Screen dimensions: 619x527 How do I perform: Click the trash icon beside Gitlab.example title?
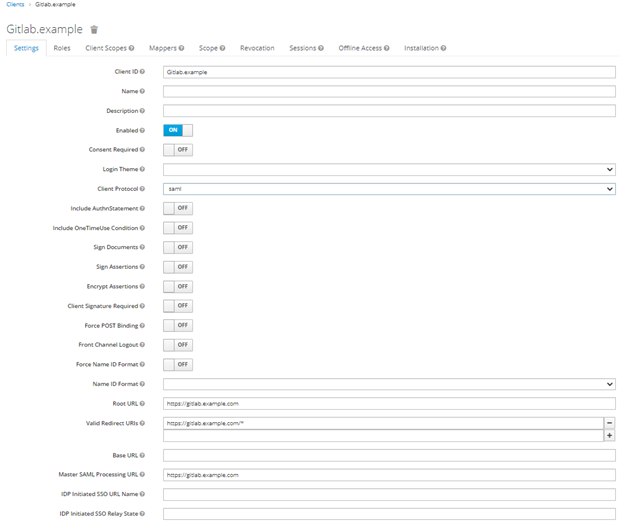click(x=94, y=30)
